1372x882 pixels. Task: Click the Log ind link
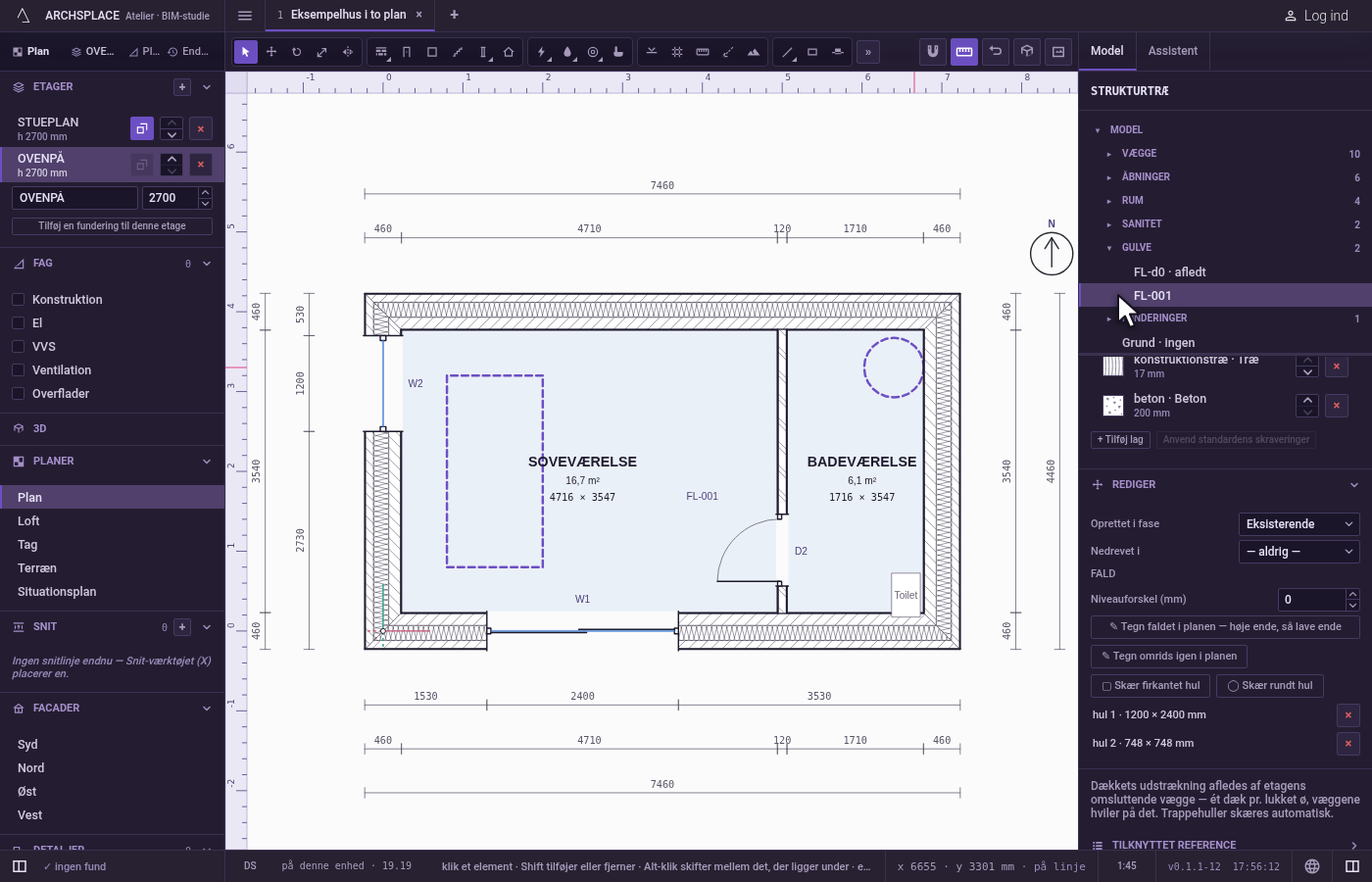(1316, 16)
